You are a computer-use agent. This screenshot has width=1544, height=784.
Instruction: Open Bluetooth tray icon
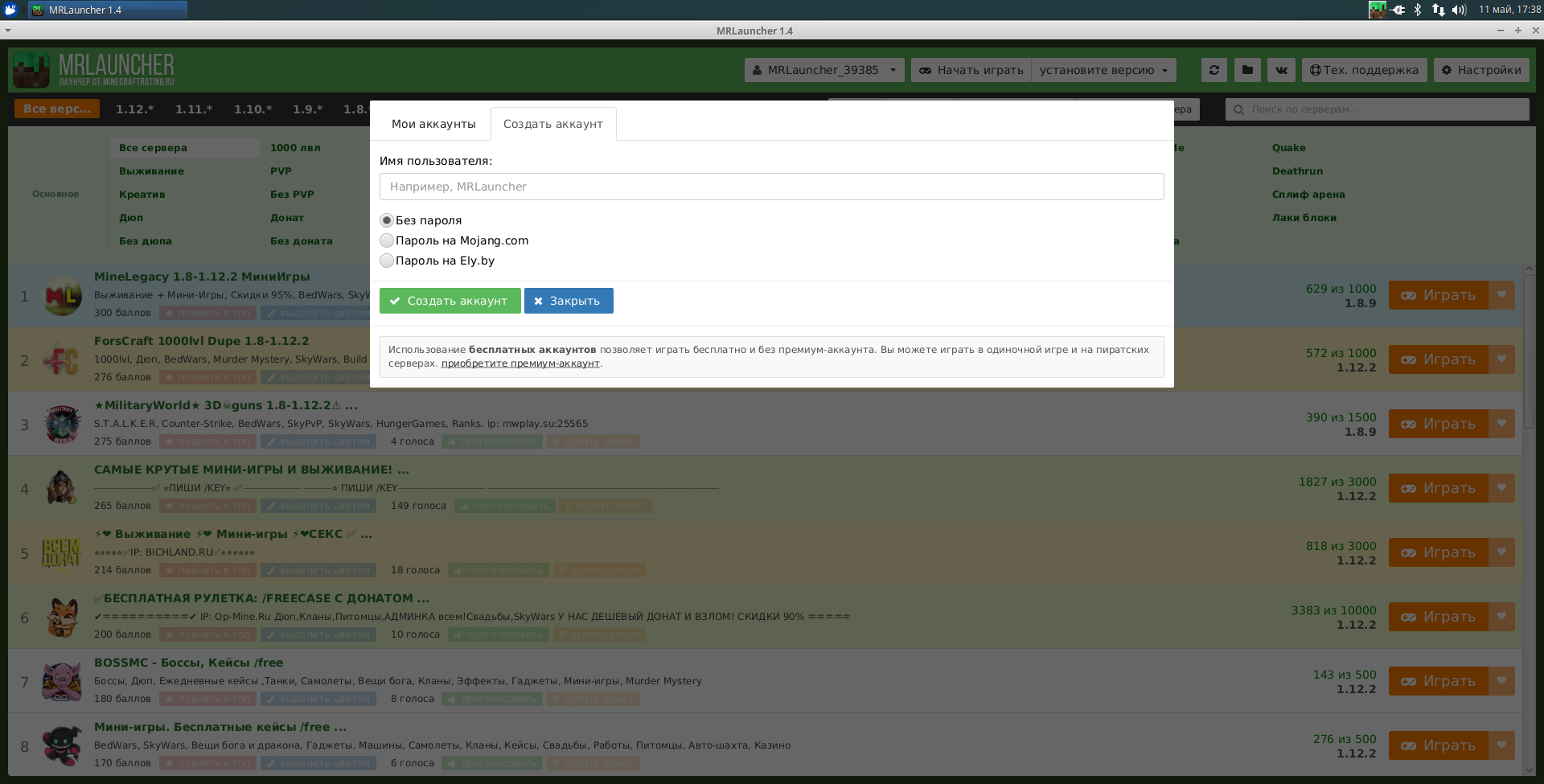coord(1418,10)
